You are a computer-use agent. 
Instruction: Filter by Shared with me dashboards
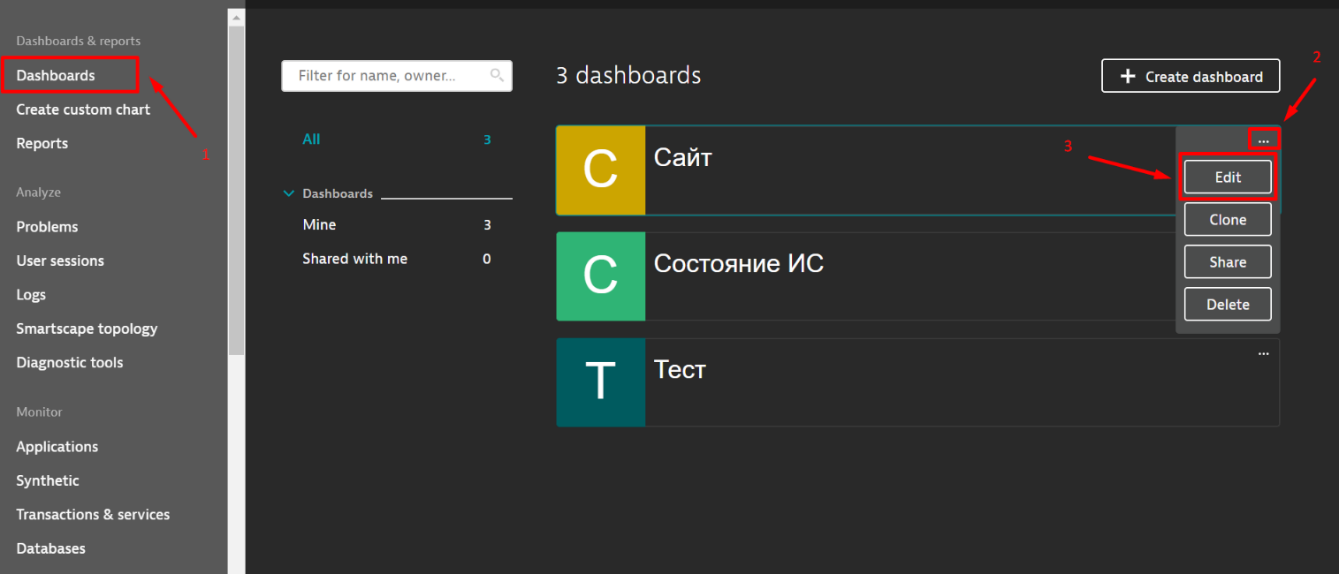[355, 259]
